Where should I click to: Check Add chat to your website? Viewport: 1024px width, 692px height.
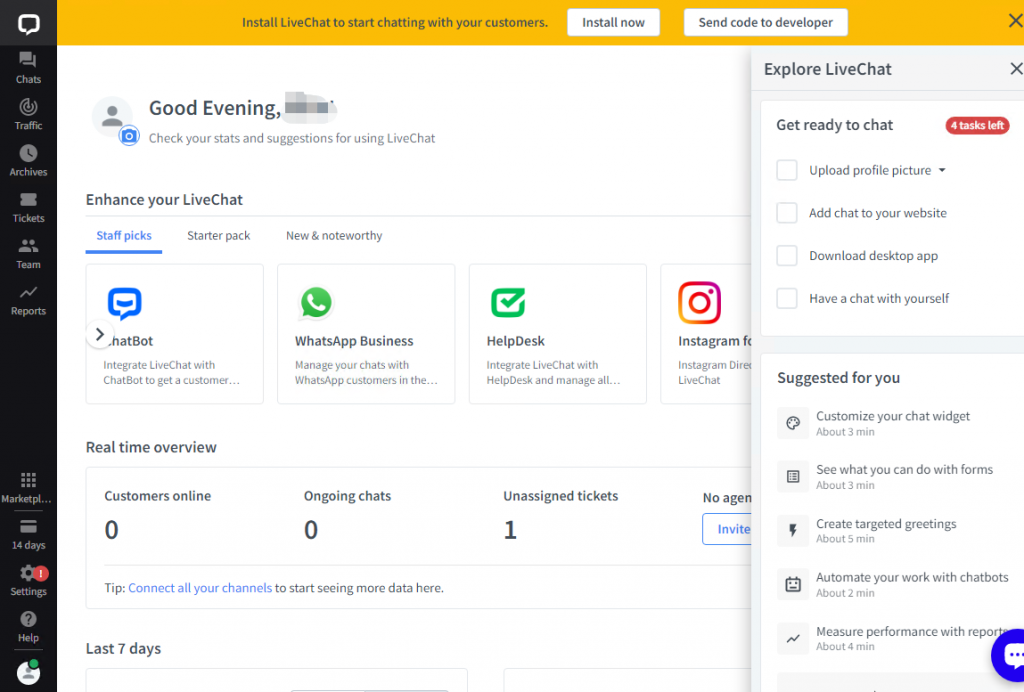point(787,213)
